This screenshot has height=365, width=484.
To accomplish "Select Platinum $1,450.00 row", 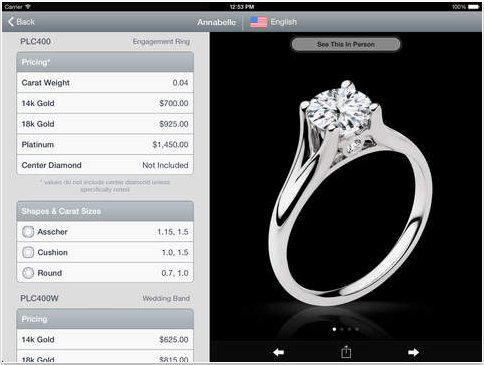I will point(105,145).
